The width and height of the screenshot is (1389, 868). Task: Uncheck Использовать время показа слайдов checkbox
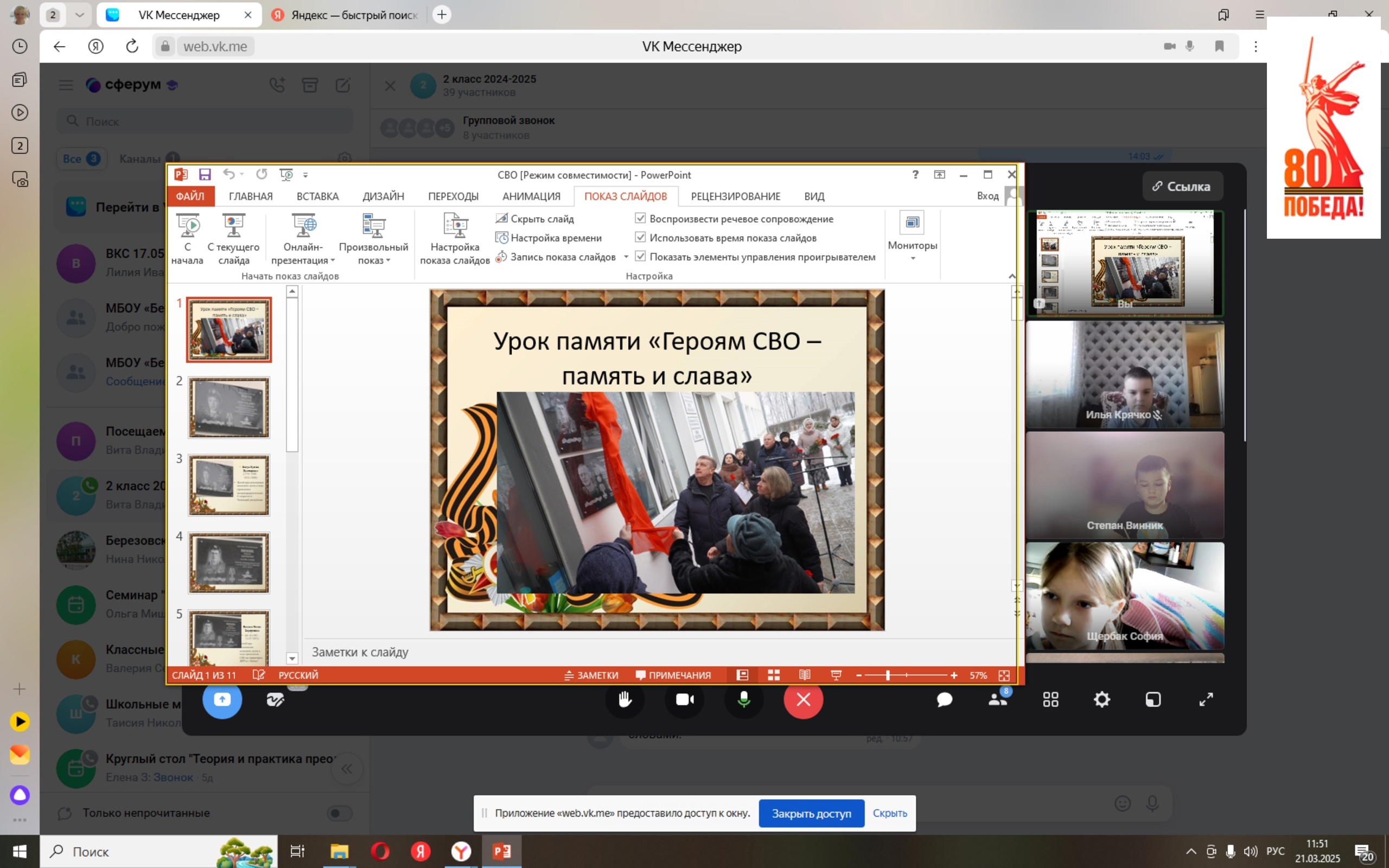coord(640,237)
